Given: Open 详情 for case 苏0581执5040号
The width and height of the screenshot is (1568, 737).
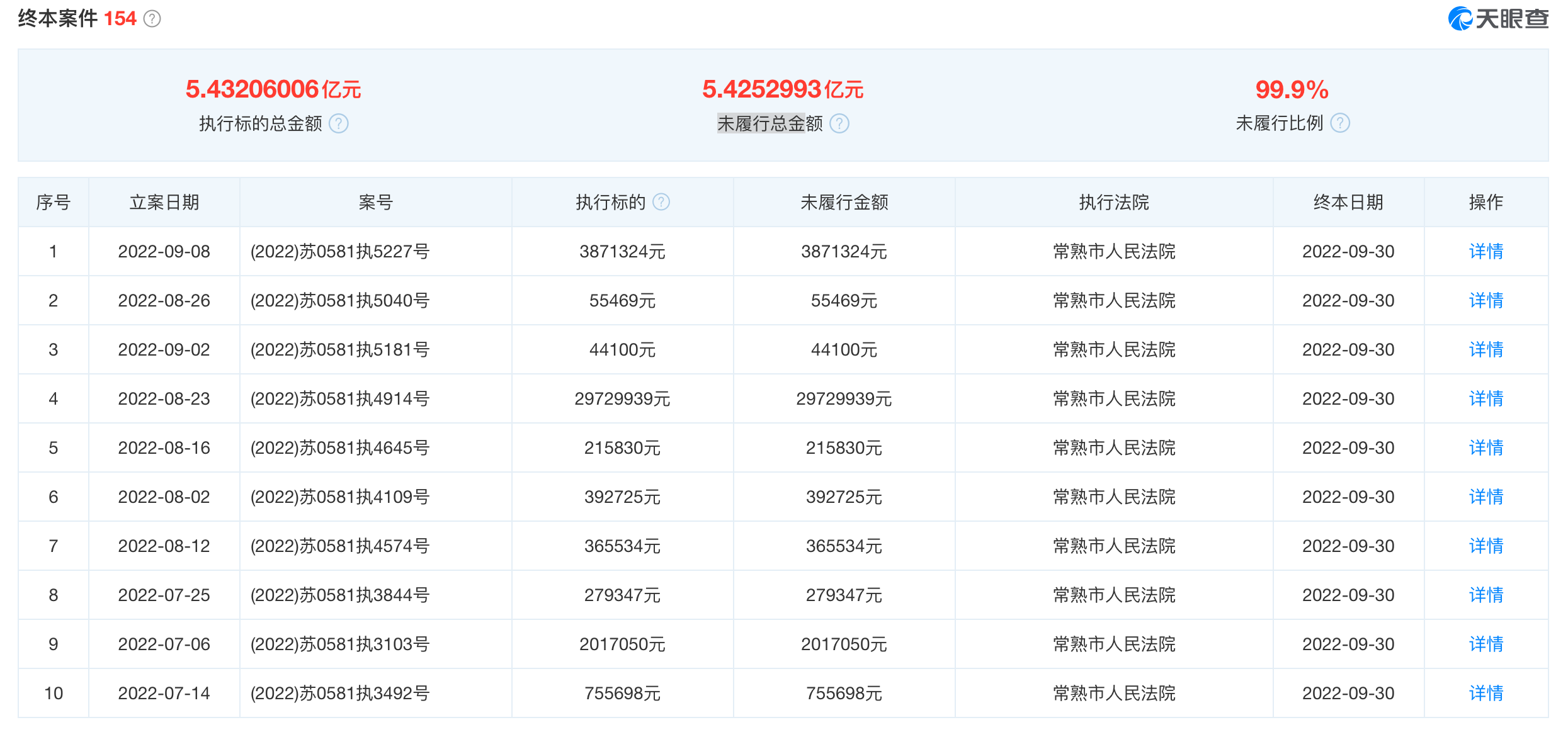Looking at the screenshot, I should (x=1486, y=301).
